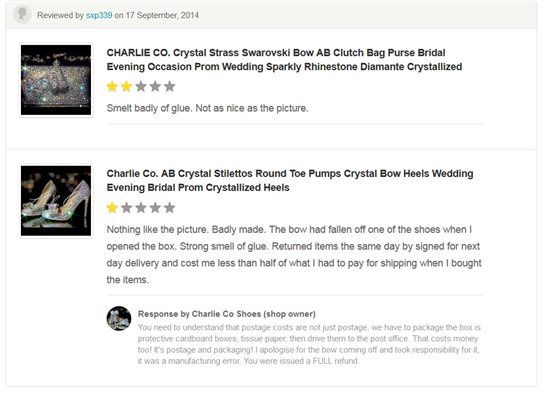The width and height of the screenshot is (550, 396).
Task: Click the reviewer's gray avatar icon
Action: (x=22, y=15)
